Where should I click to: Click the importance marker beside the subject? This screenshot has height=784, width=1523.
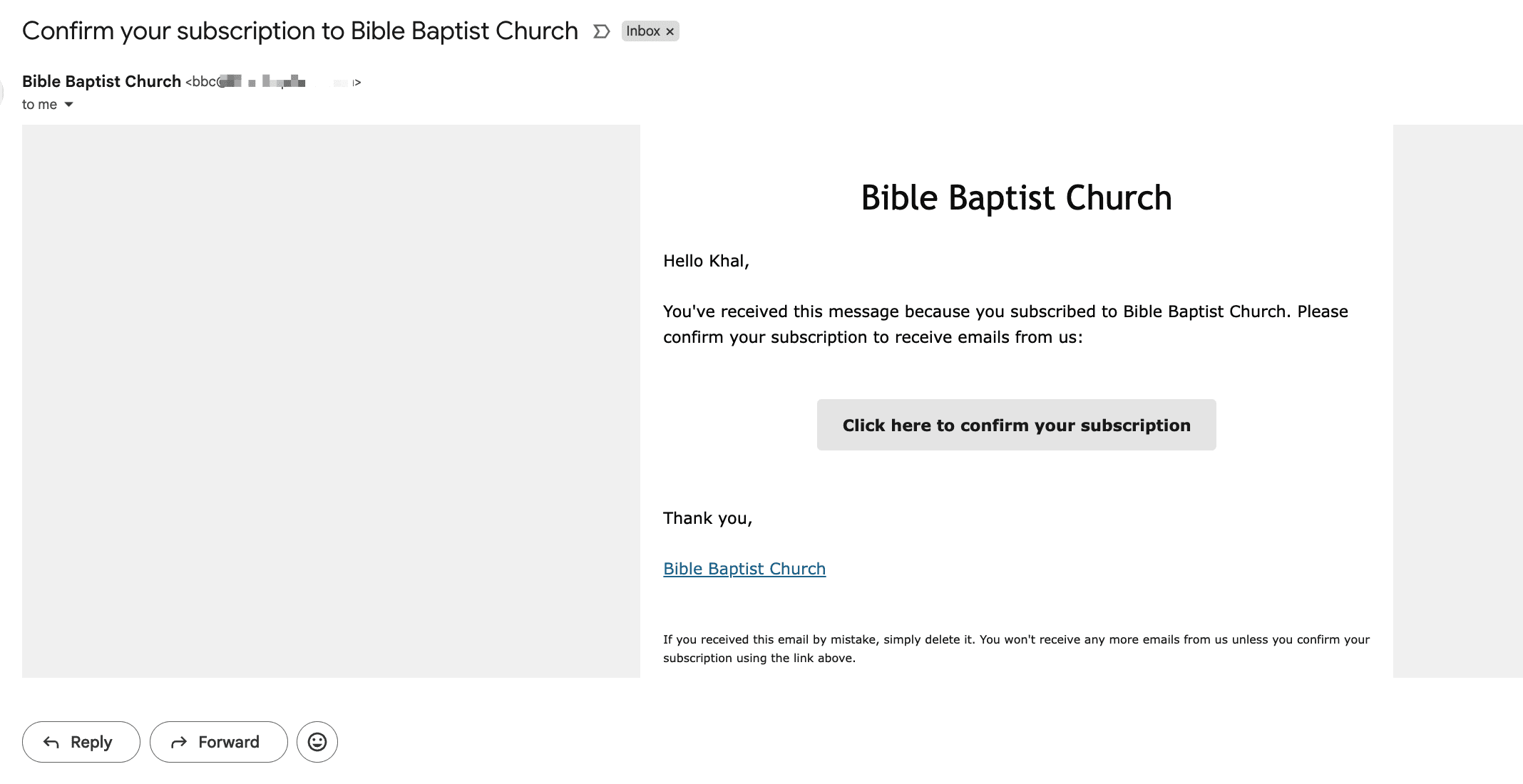601,31
